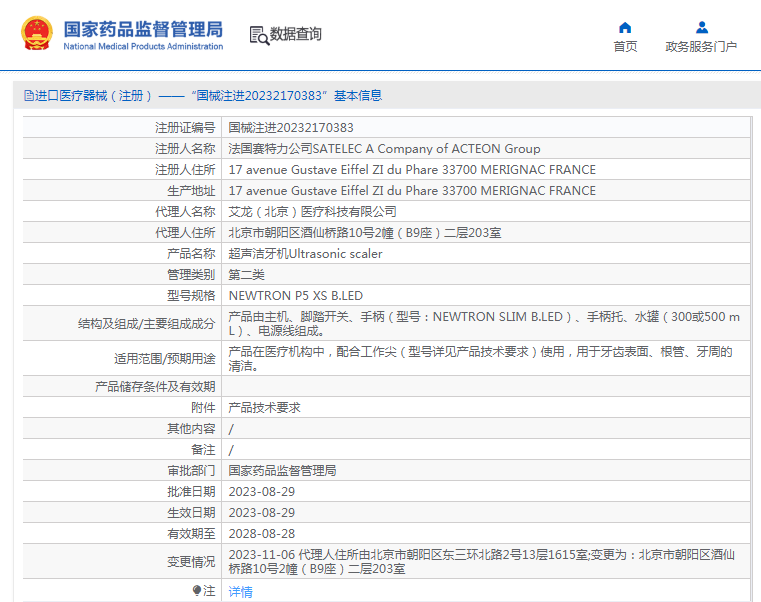Click National Medical Products Administration subtitle

pos(143,47)
